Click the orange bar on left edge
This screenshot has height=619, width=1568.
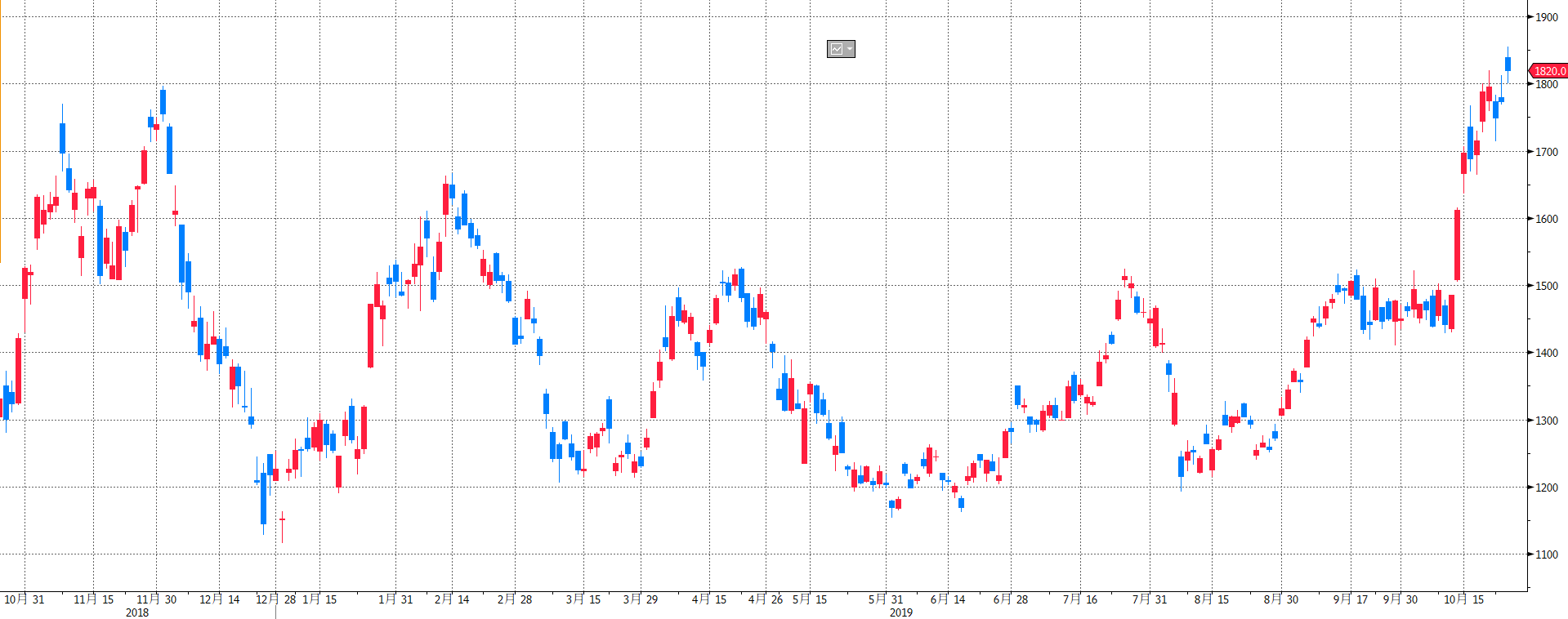click(1, 131)
